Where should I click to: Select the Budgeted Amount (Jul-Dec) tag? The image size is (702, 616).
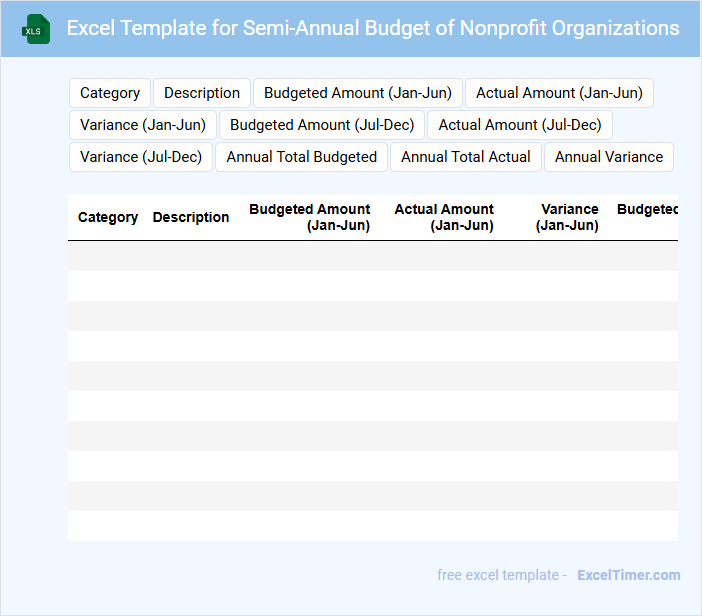322,125
